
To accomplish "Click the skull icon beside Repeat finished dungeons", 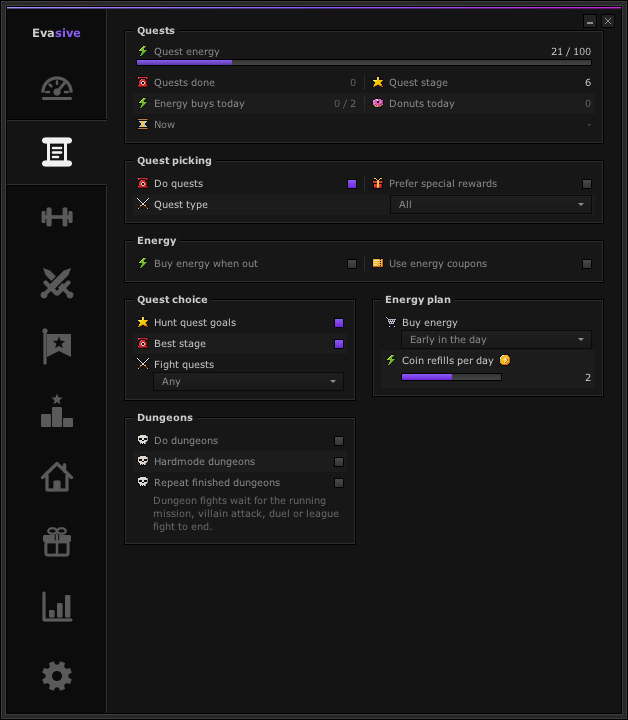I will point(143,482).
